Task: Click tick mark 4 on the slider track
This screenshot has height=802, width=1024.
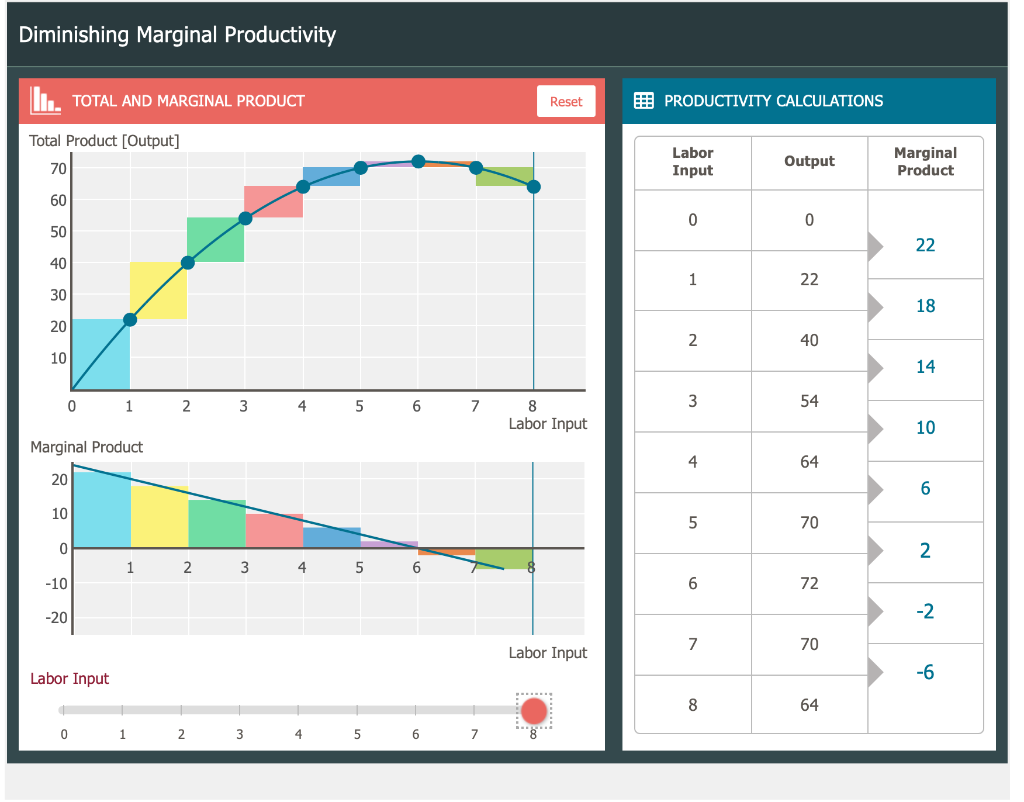Action: pos(298,710)
